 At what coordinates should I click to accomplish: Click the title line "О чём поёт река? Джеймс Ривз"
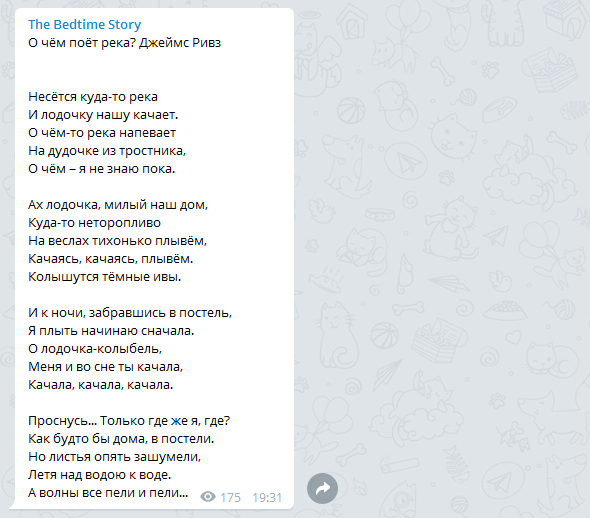tap(125, 43)
